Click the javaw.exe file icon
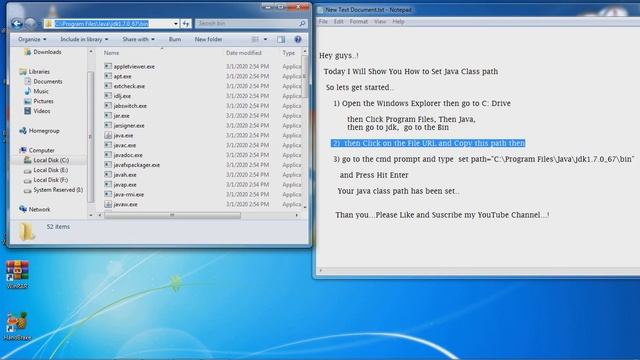The width and height of the screenshot is (640, 360). [108, 204]
